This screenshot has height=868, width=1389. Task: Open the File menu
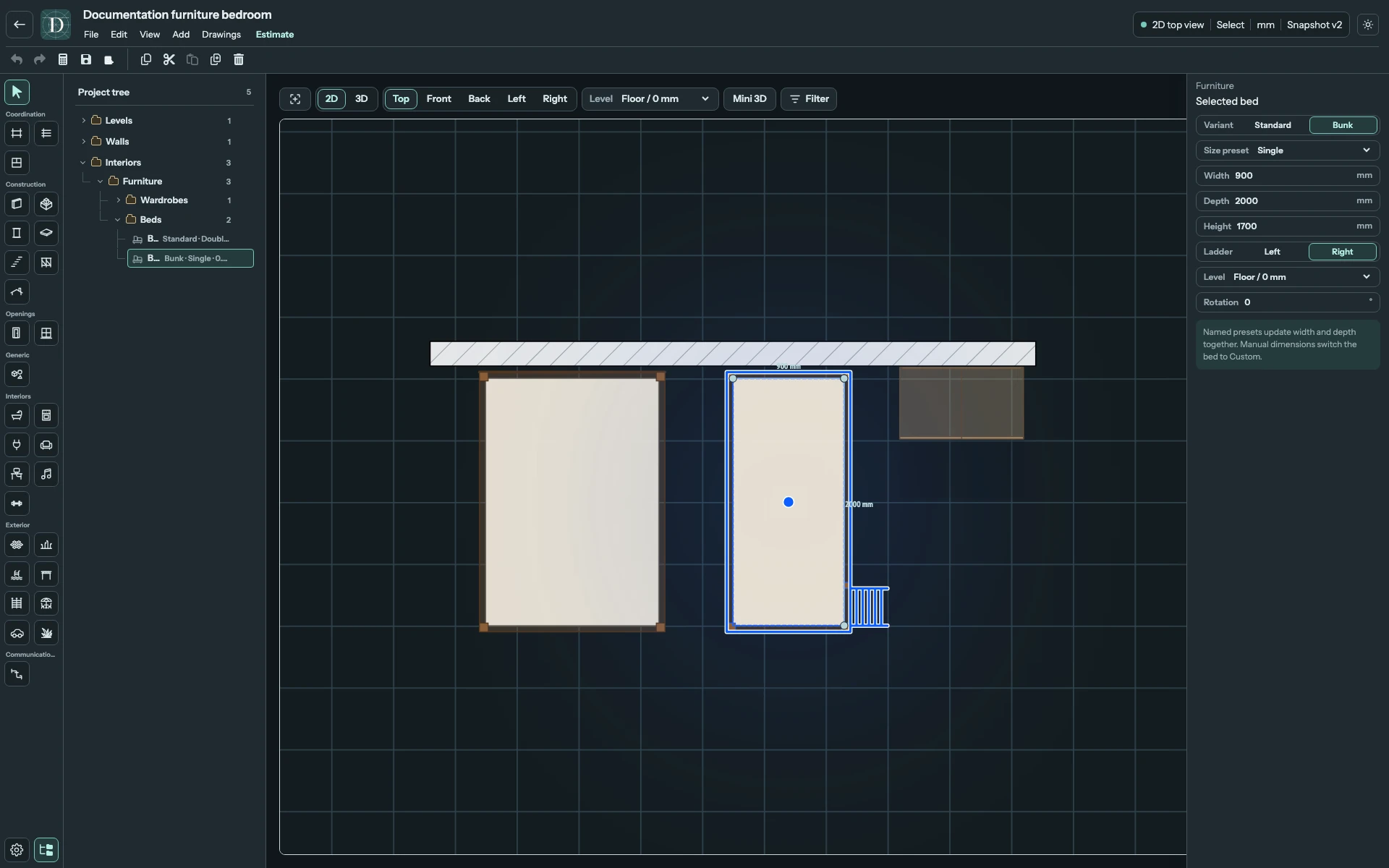[x=91, y=35]
